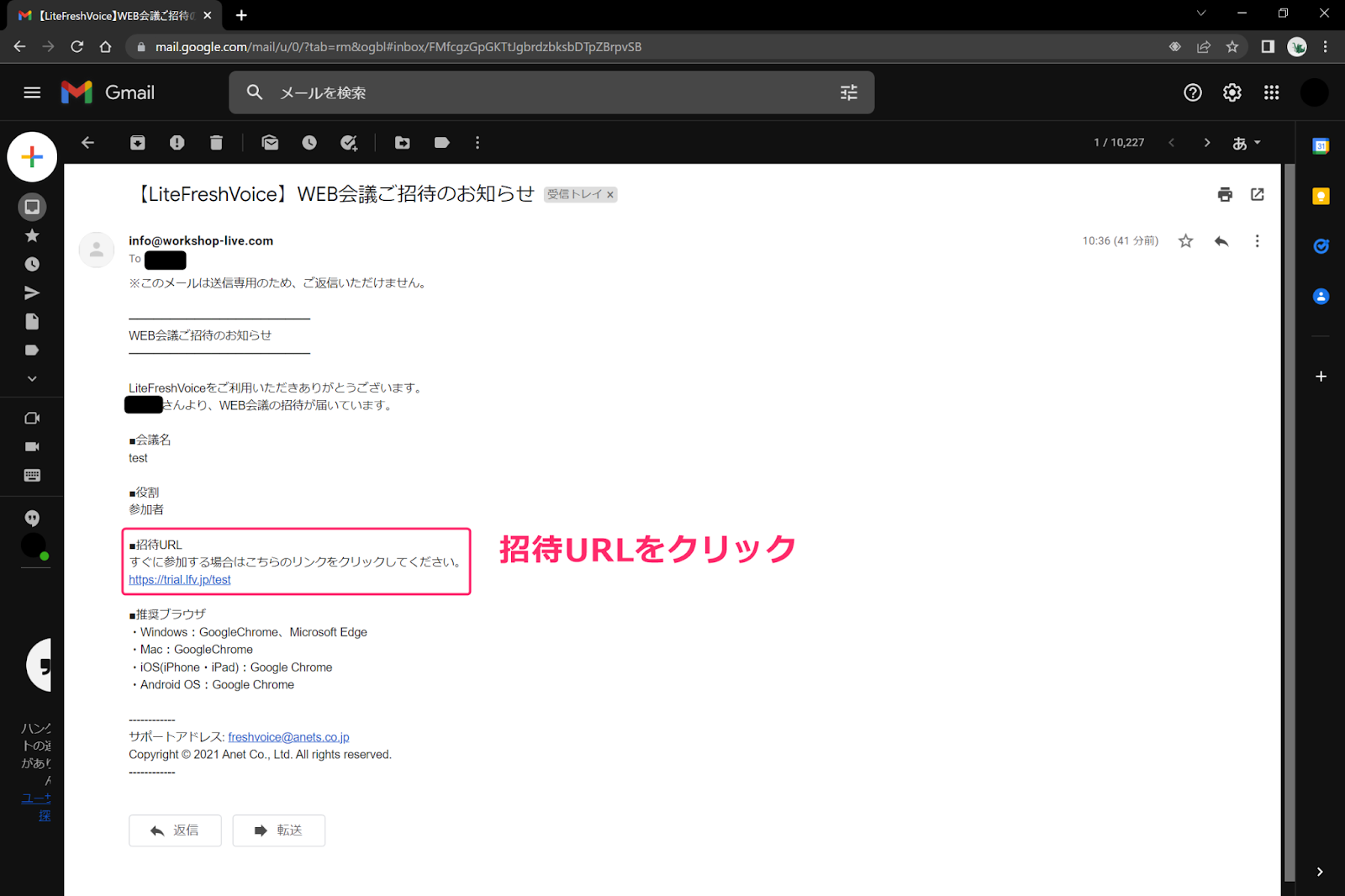1345x896 pixels.
Task: Open the Google apps grid
Action: click(1272, 92)
